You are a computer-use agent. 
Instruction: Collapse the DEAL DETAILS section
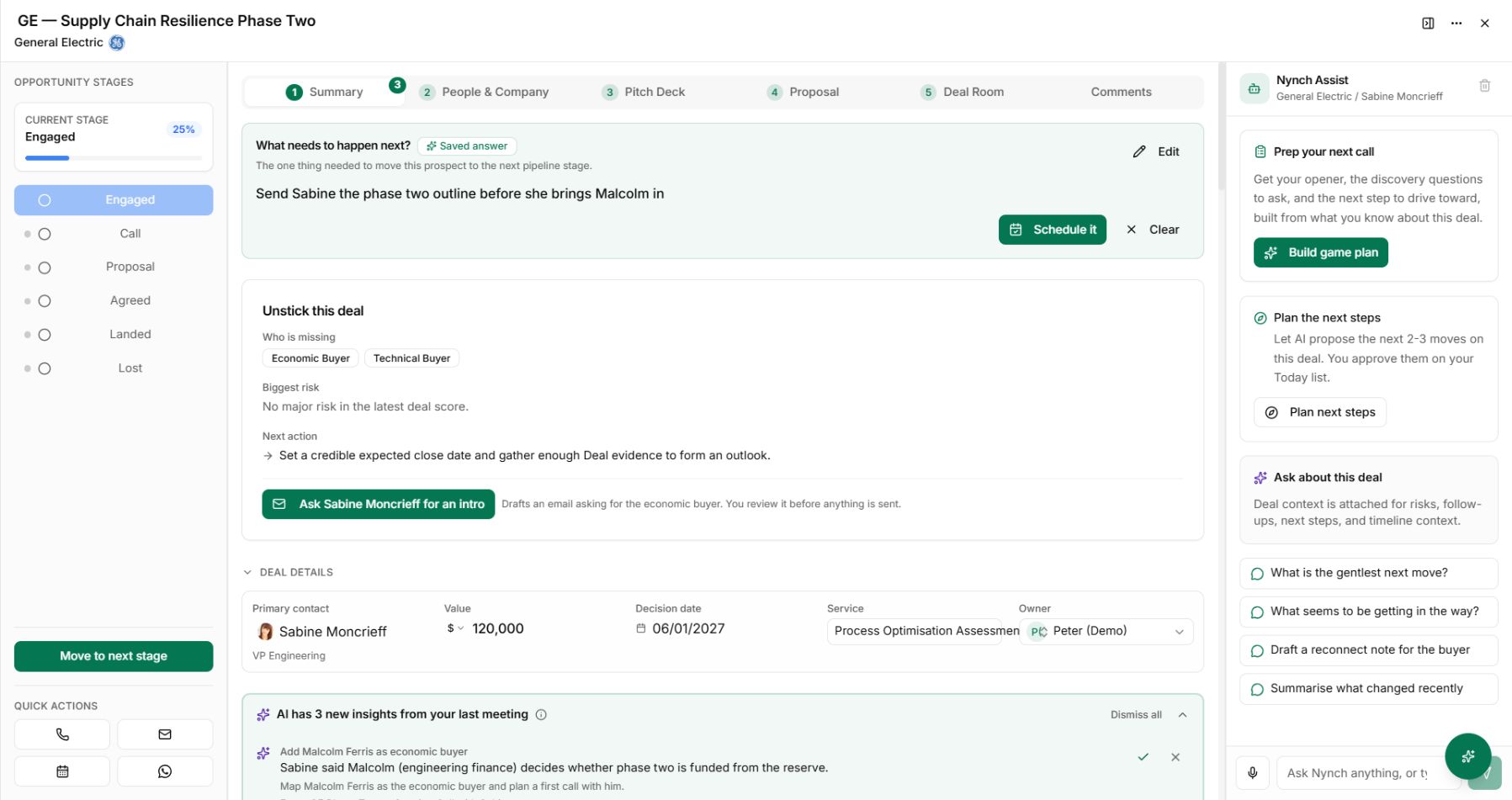pos(289,572)
